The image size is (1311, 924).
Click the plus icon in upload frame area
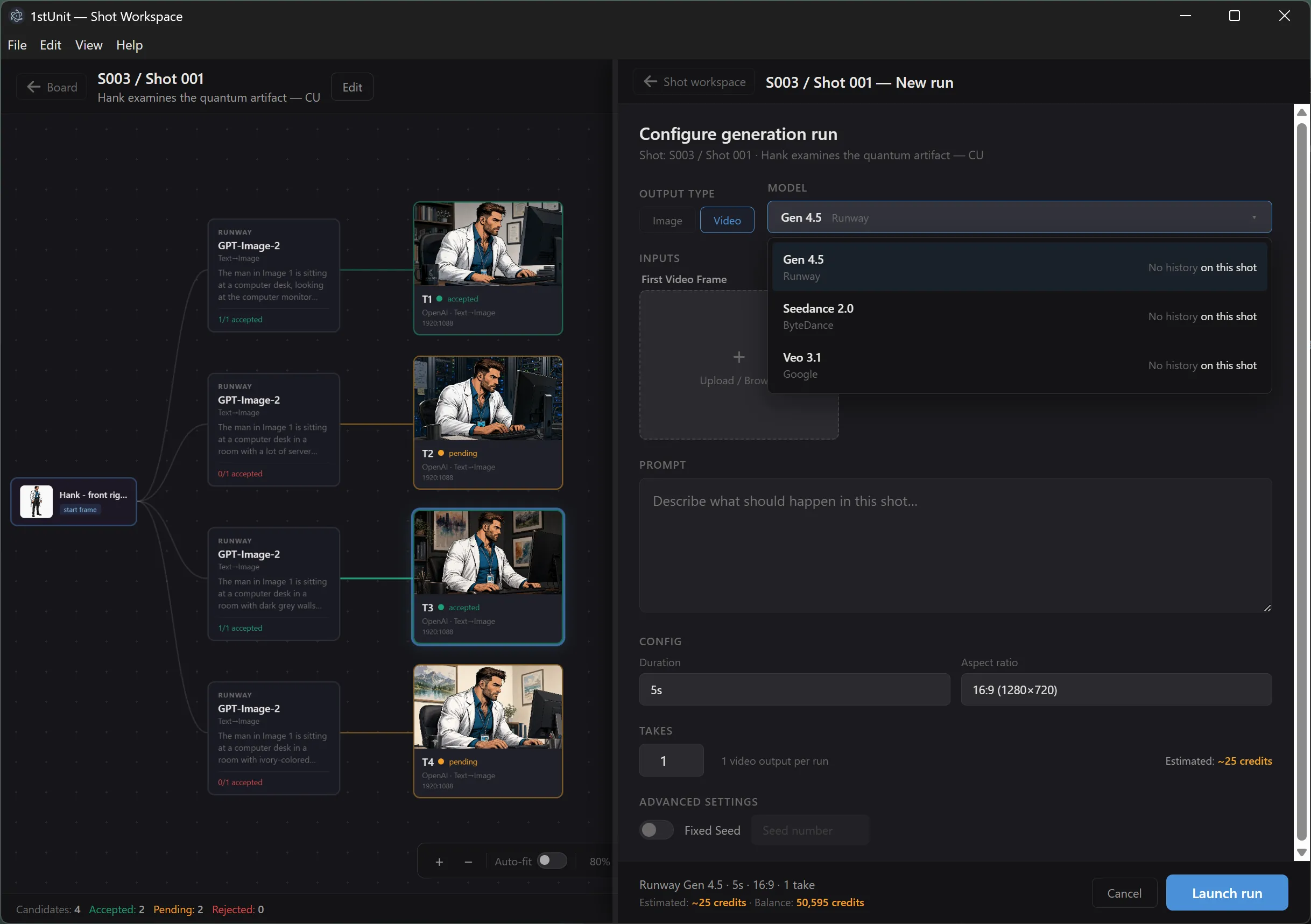click(x=738, y=357)
